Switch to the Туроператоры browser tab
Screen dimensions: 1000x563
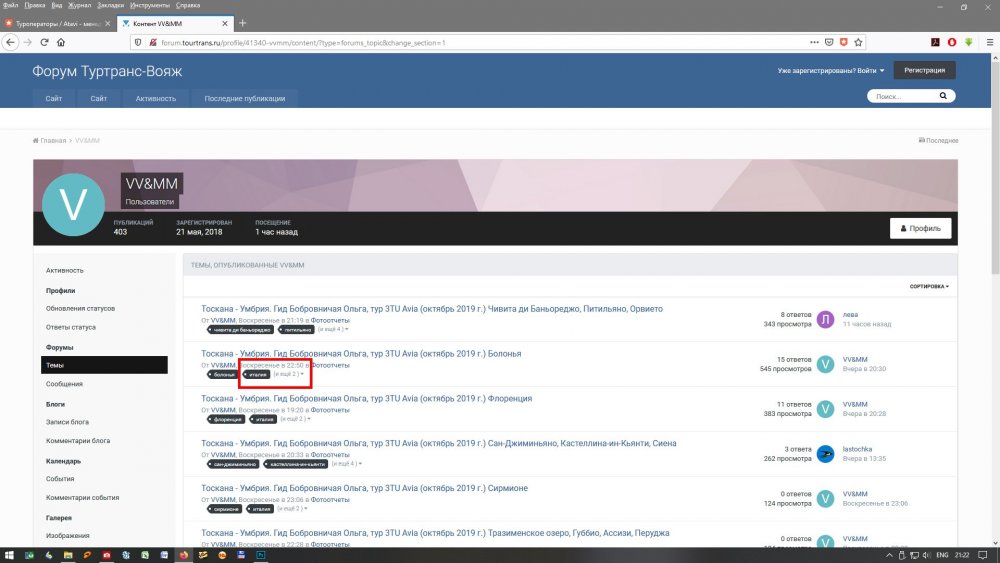[x=55, y=23]
